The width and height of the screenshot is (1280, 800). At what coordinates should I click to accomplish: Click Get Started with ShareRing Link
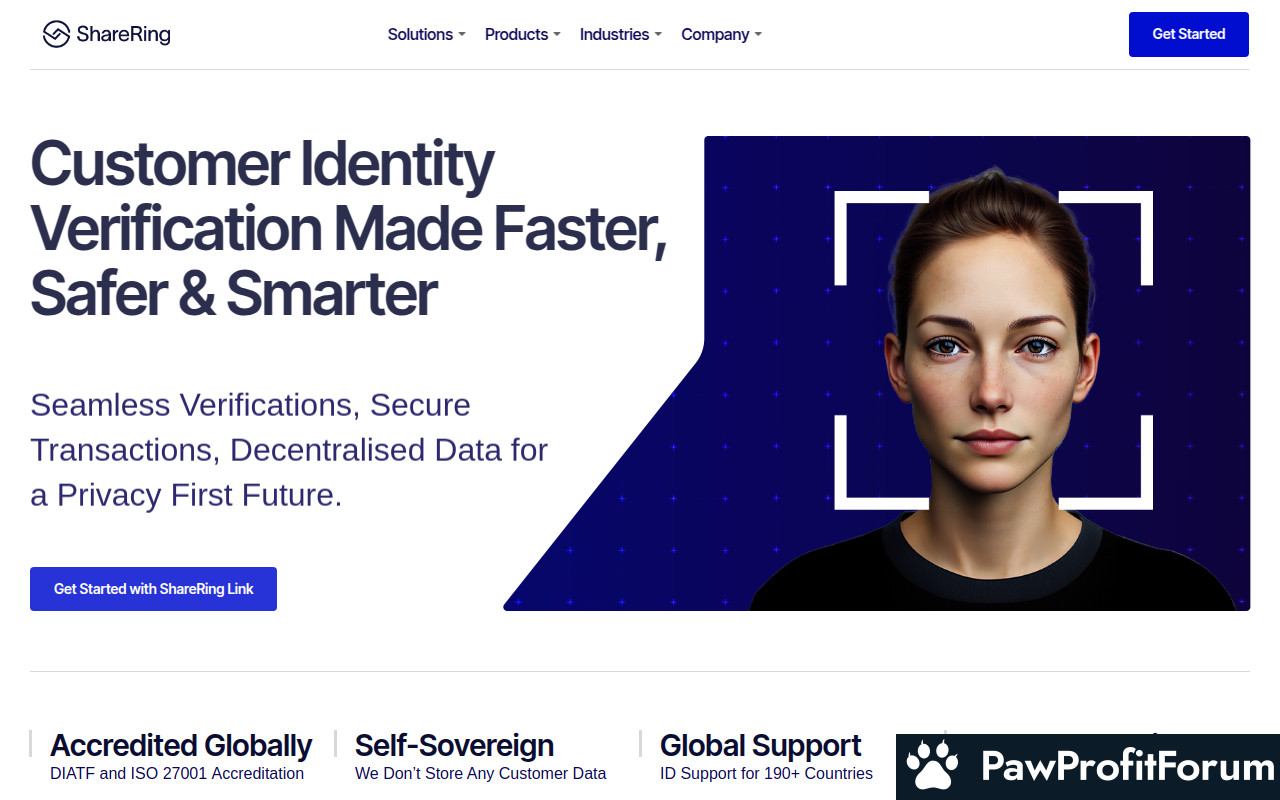[153, 589]
